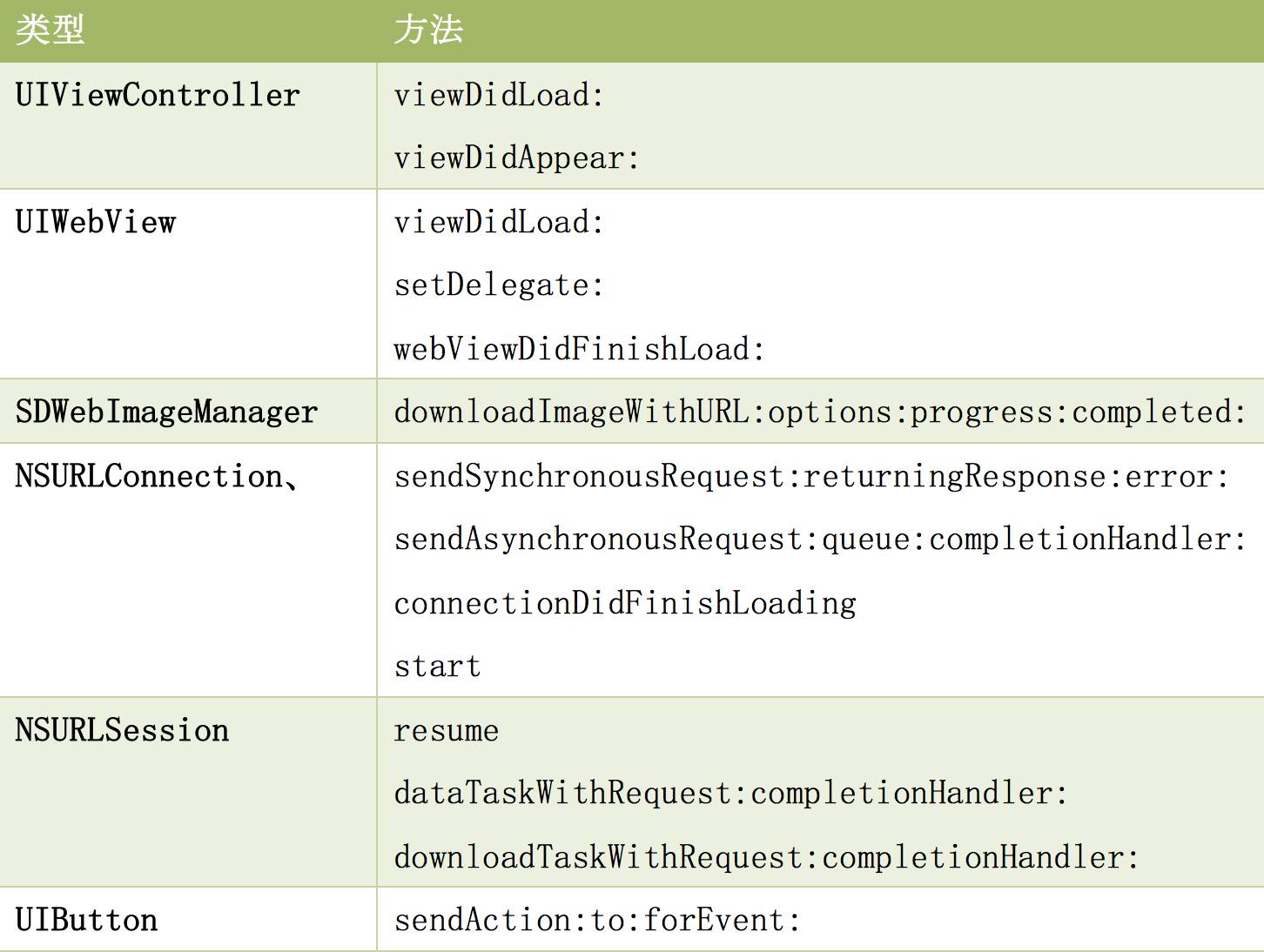Click the downloadImageWithURL:options:progress:completed: method
1264x952 pixels.
point(820,412)
